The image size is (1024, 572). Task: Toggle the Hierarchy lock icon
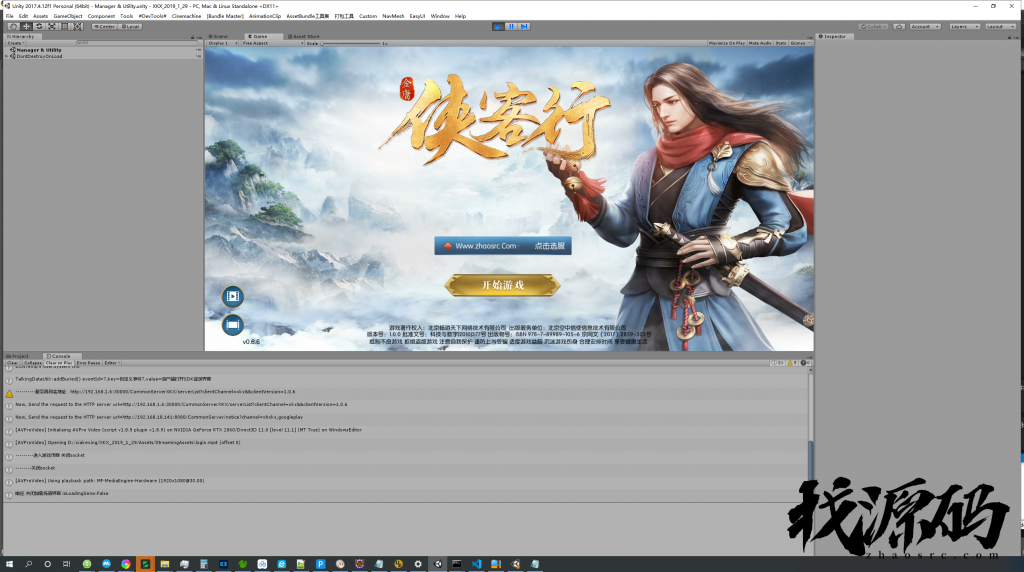(x=192, y=37)
